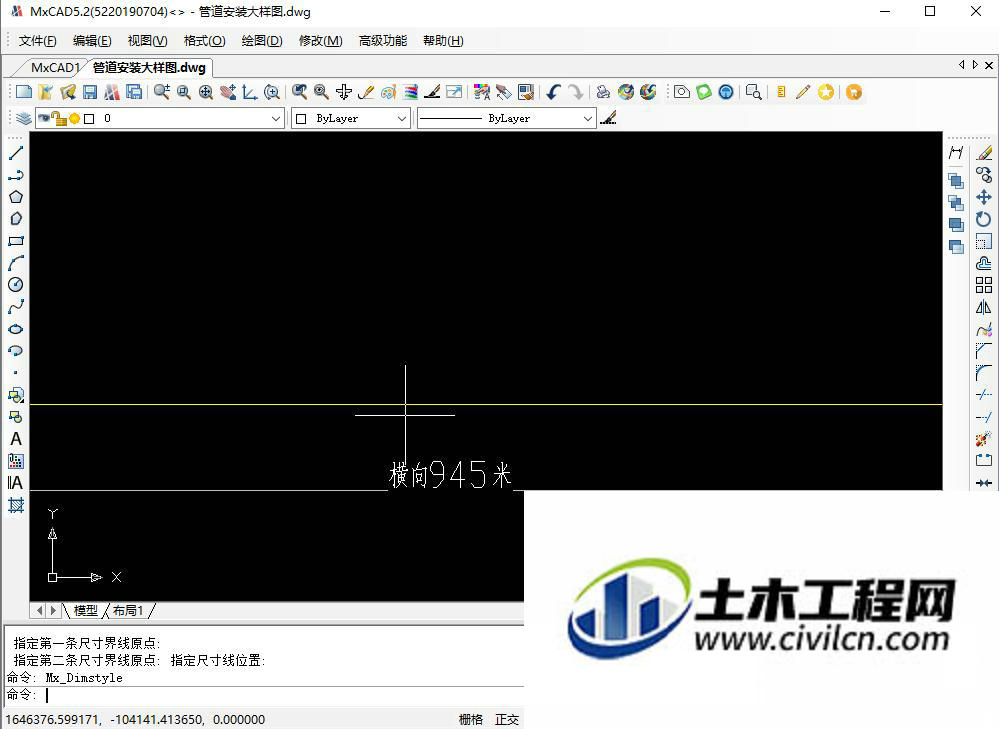Viewport: 999px width, 729px height.
Task: Click the layout tabs scroll-left arrow
Action: [x=40, y=610]
